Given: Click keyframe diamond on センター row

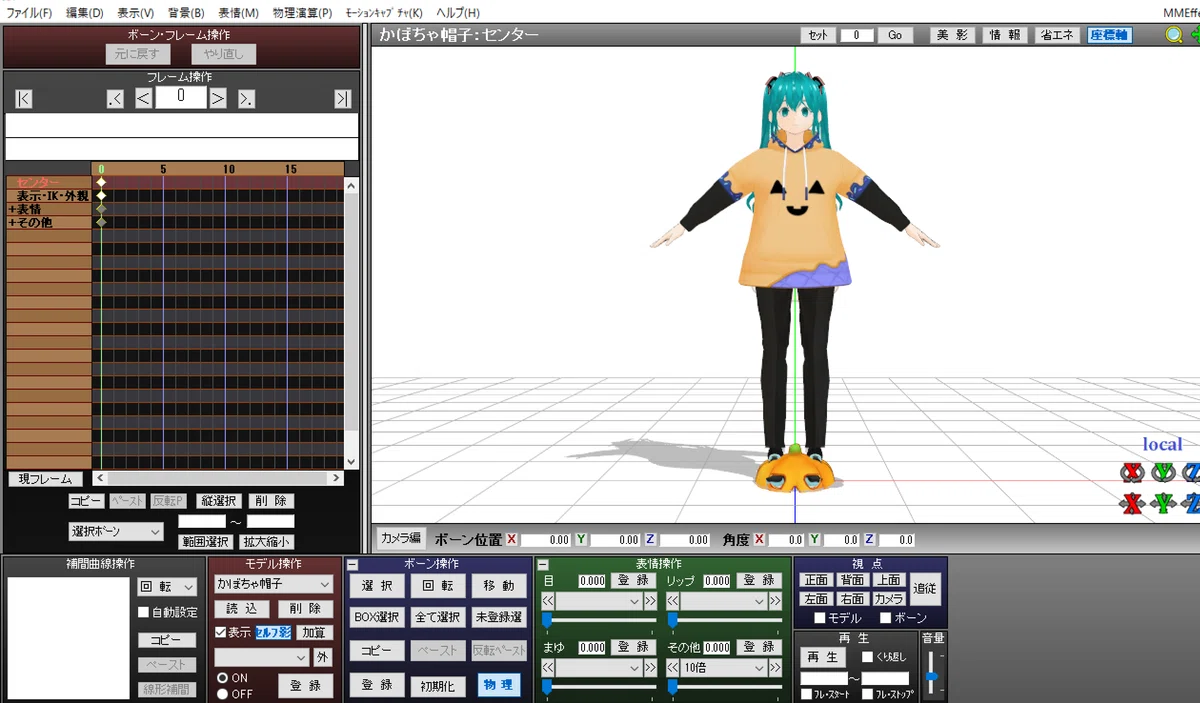Looking at the screenshot, I should (x=101, y=183).
